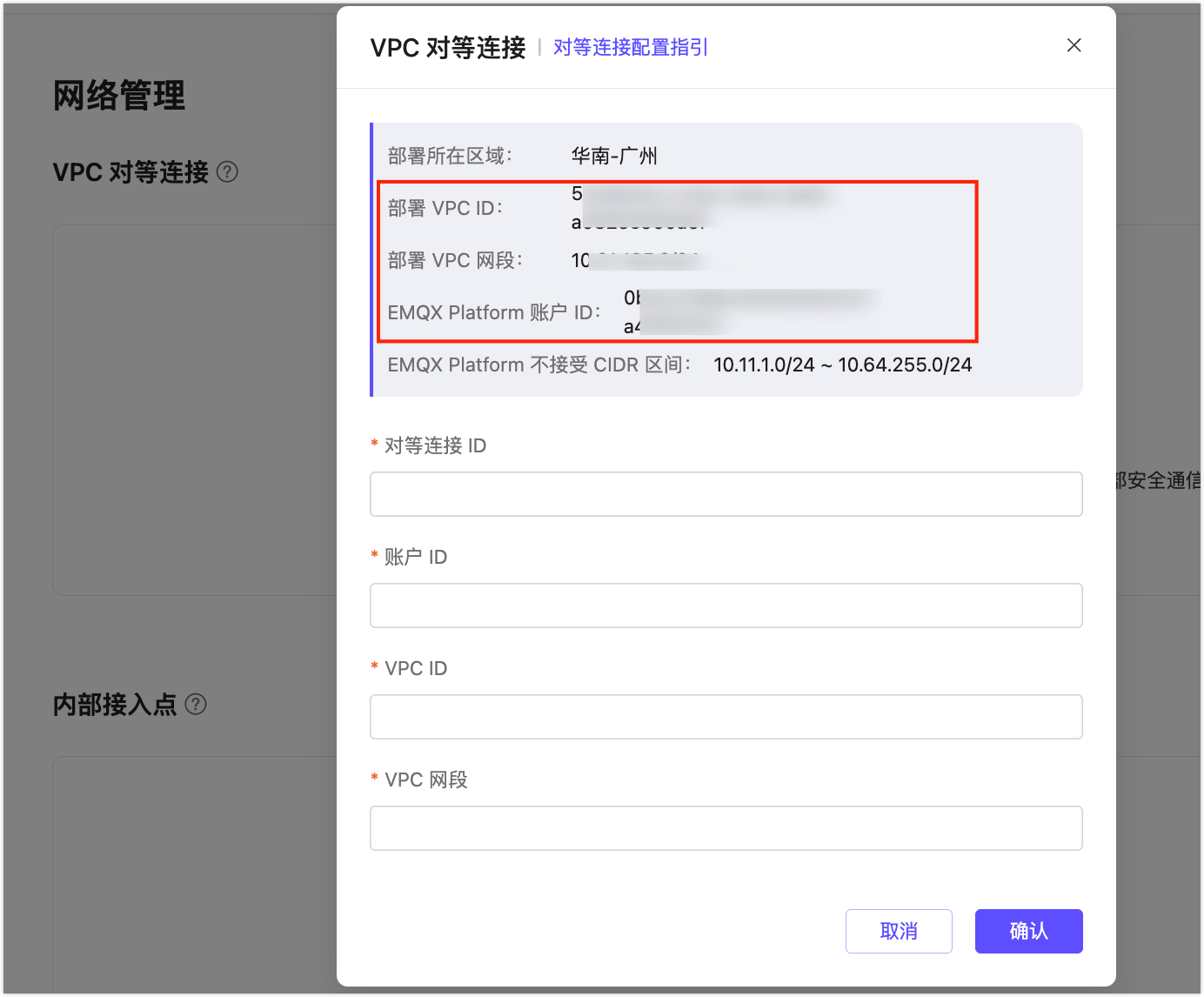
Task: Click the 取消 cancel button
Action: click(899, 931)
